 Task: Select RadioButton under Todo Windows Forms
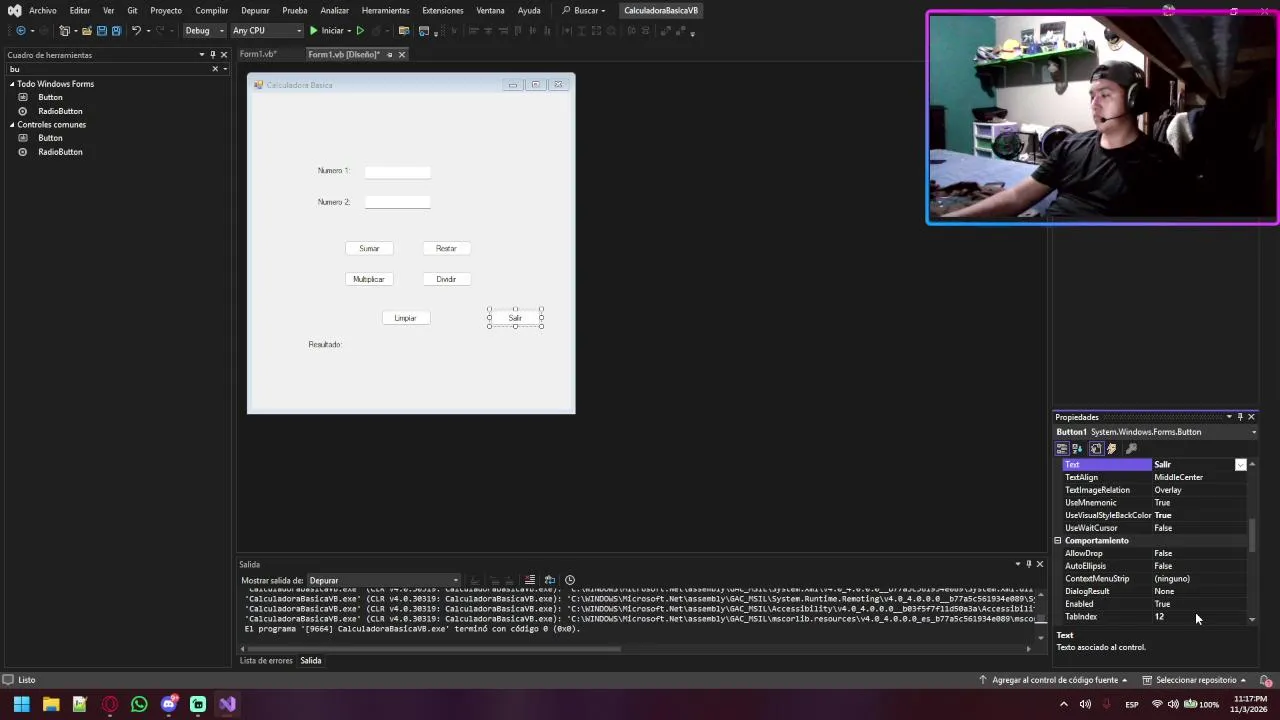point(60,111)
